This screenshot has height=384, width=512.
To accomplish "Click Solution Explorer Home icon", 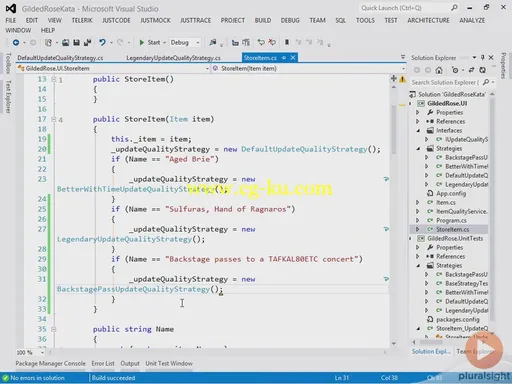I will pos(439,70).
